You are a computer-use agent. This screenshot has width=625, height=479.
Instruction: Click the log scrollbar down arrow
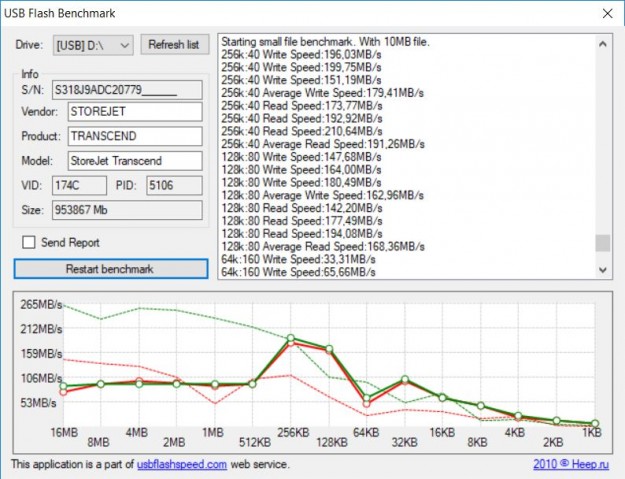(x=602, y=270)
